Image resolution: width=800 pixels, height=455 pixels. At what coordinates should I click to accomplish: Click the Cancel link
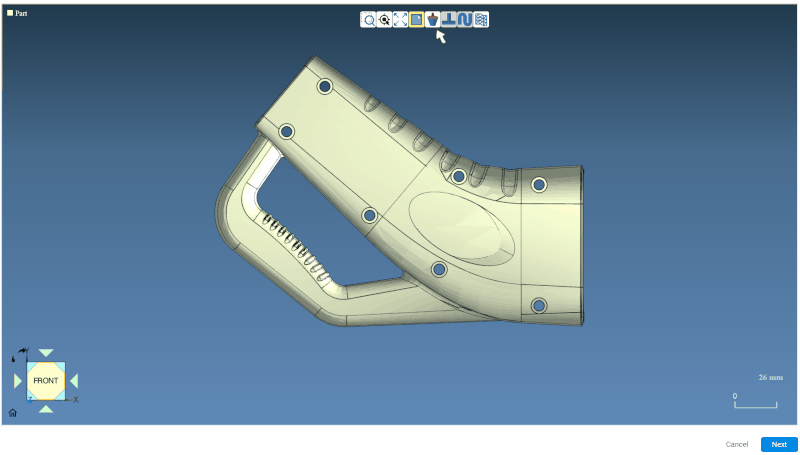[736, 444]
